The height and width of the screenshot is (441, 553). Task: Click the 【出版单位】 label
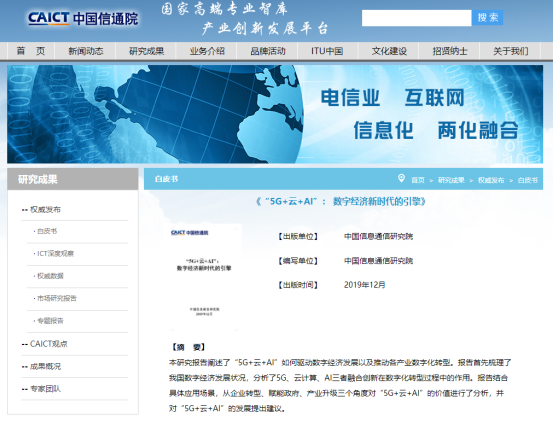pos(298,236)
